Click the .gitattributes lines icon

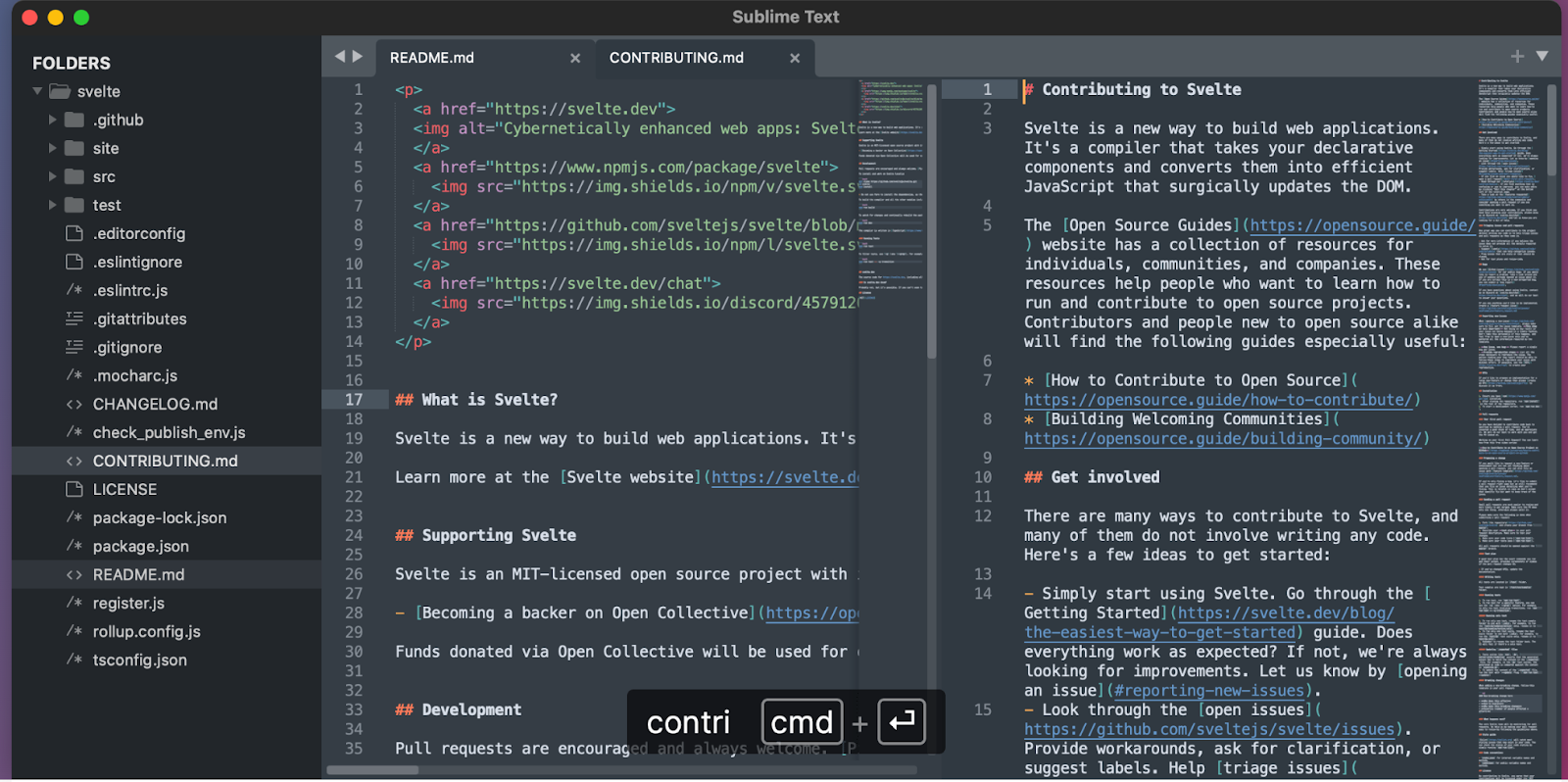(x=74, y=318)
